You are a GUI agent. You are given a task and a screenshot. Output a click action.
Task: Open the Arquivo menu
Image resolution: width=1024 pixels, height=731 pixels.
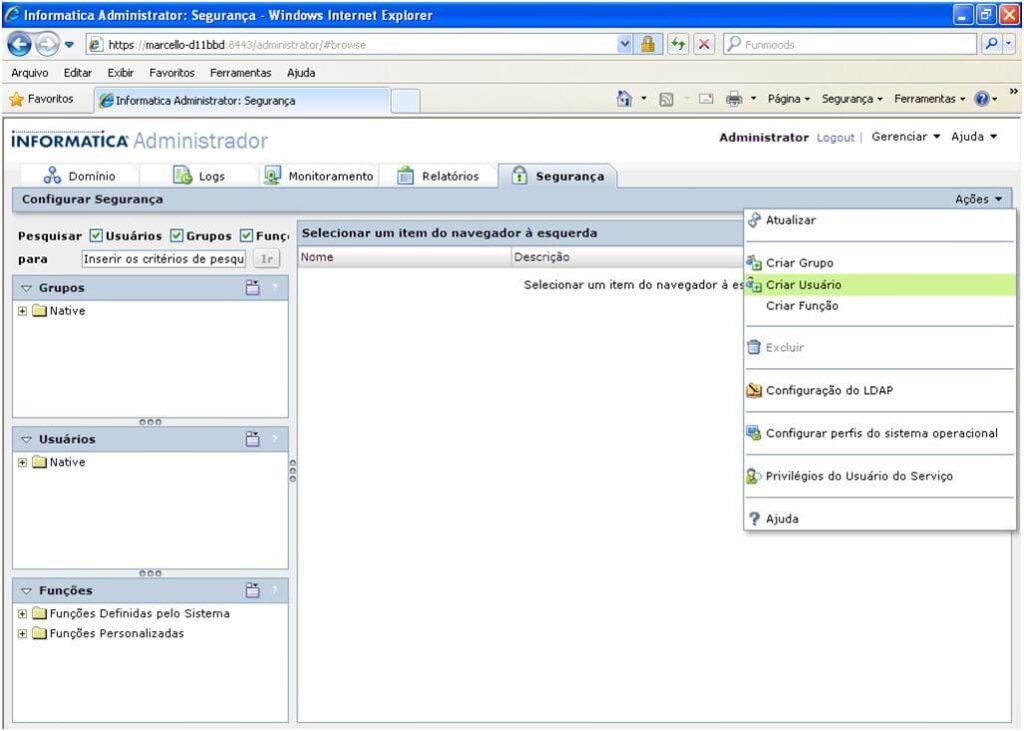(x=29, y=73)
